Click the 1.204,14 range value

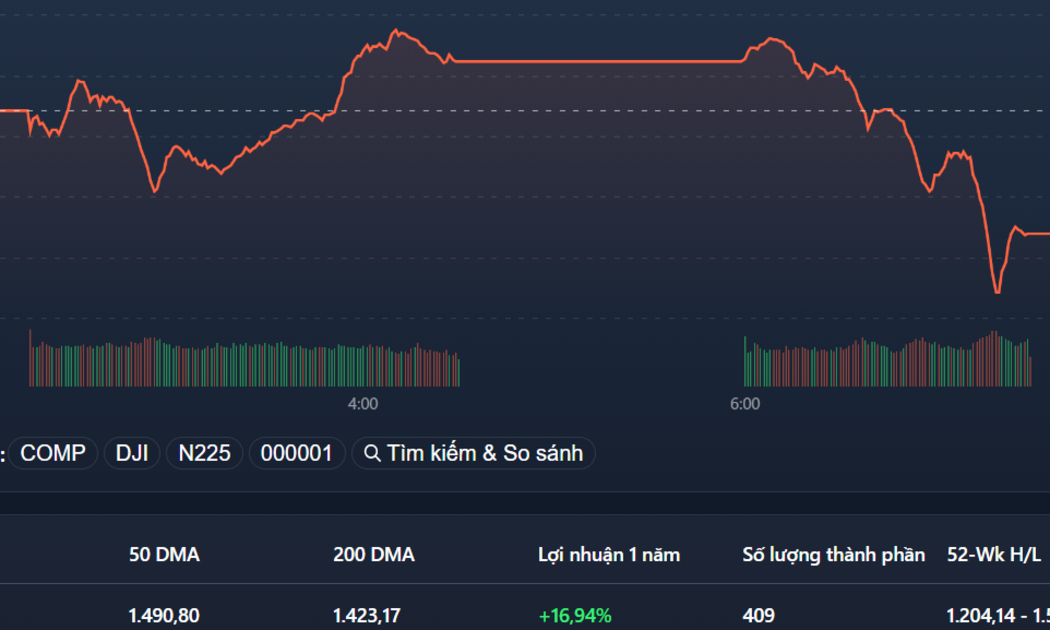tap(981, 615)
